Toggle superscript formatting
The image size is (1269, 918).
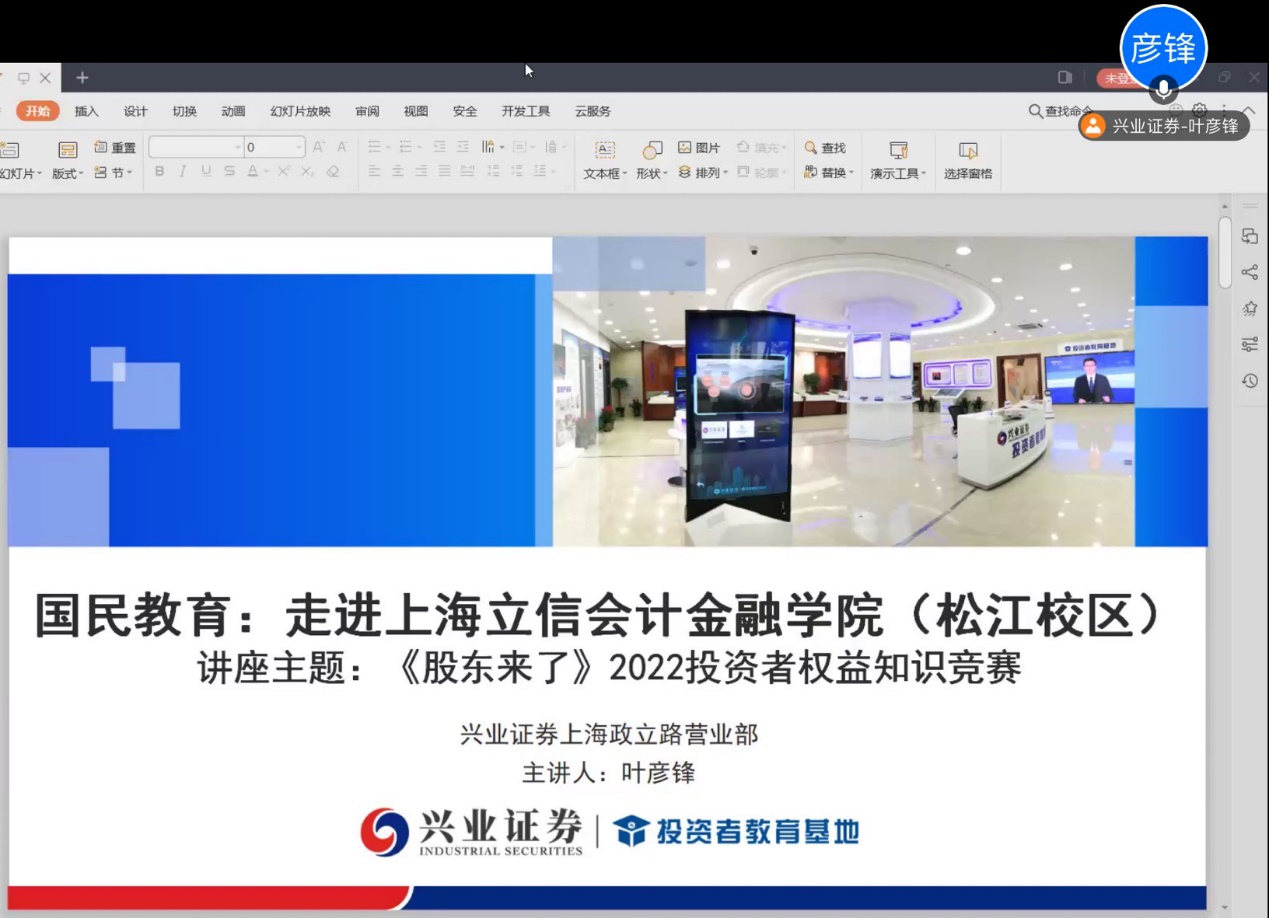[283, 172]
